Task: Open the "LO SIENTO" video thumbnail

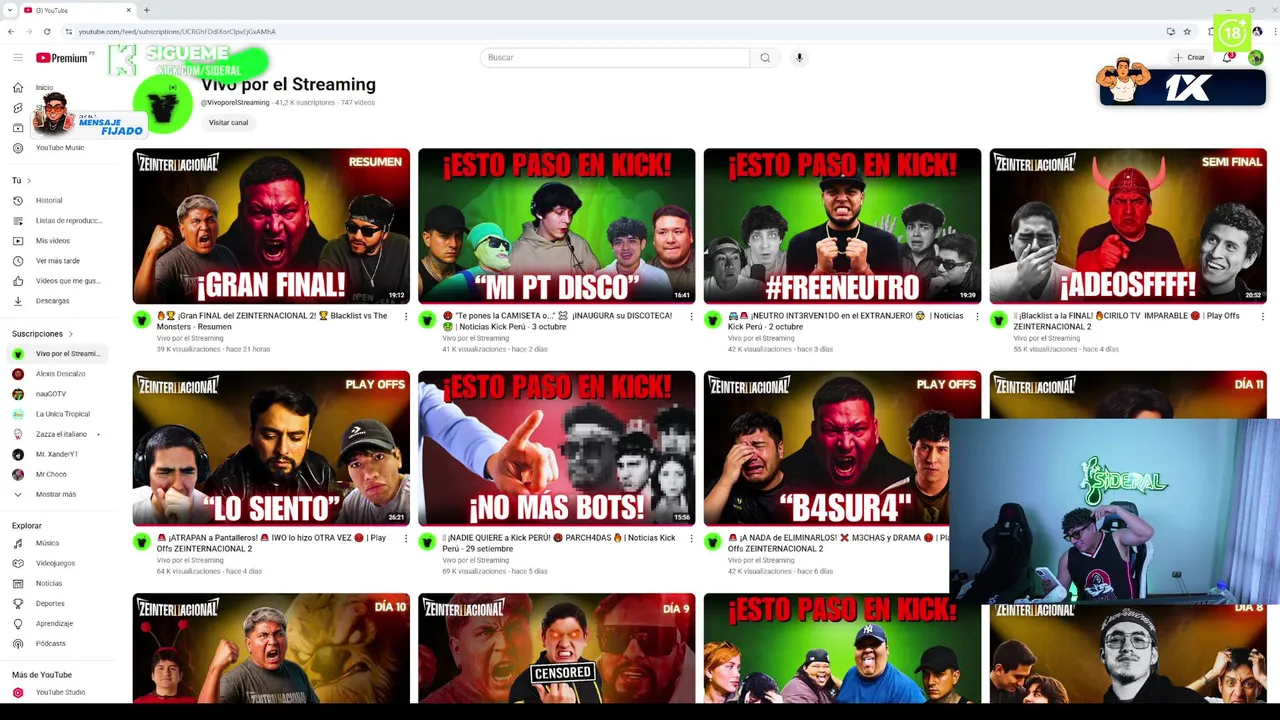Action: (271, 448)
